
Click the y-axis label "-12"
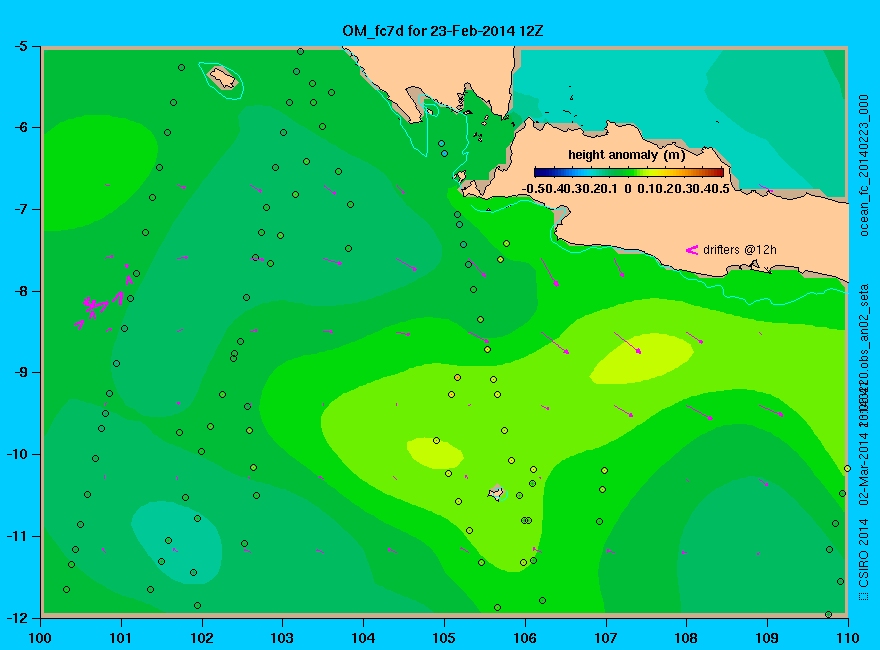pos(16,617)
